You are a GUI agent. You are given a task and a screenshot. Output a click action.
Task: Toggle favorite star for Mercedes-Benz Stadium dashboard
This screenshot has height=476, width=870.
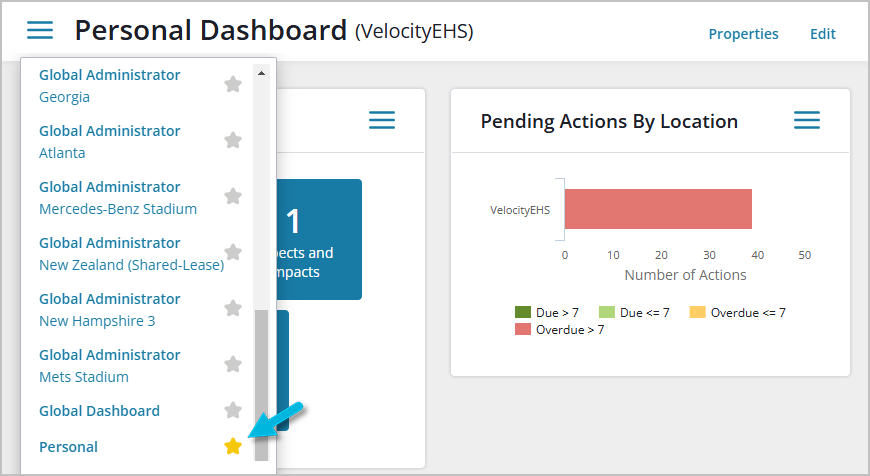coord(233,197)
